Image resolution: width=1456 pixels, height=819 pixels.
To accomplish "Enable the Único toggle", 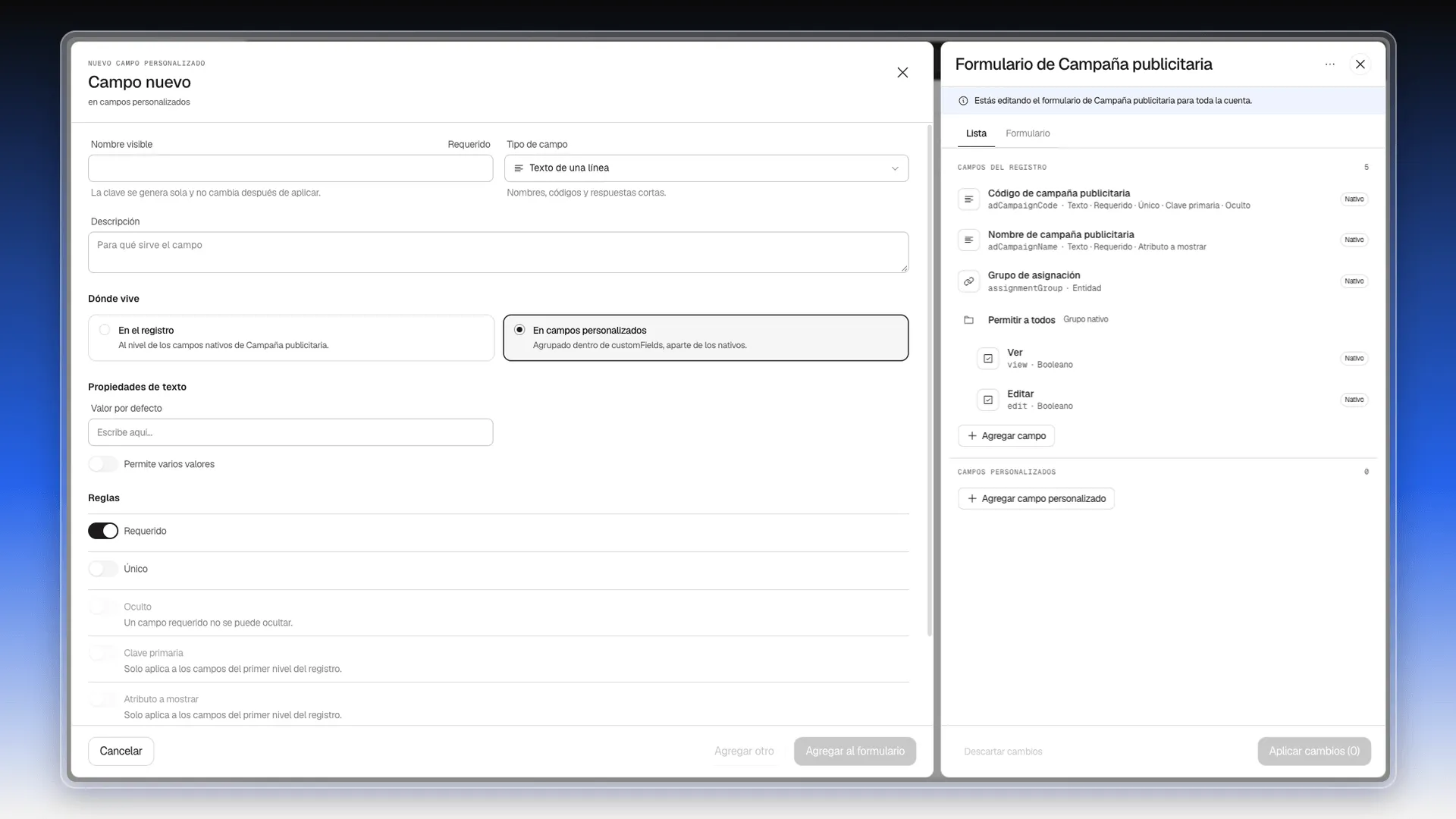I will [103, 569].
